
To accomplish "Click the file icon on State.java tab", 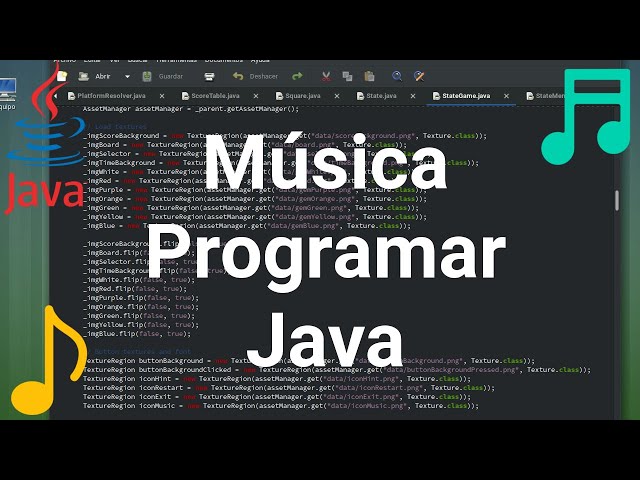I will point(360,96).
